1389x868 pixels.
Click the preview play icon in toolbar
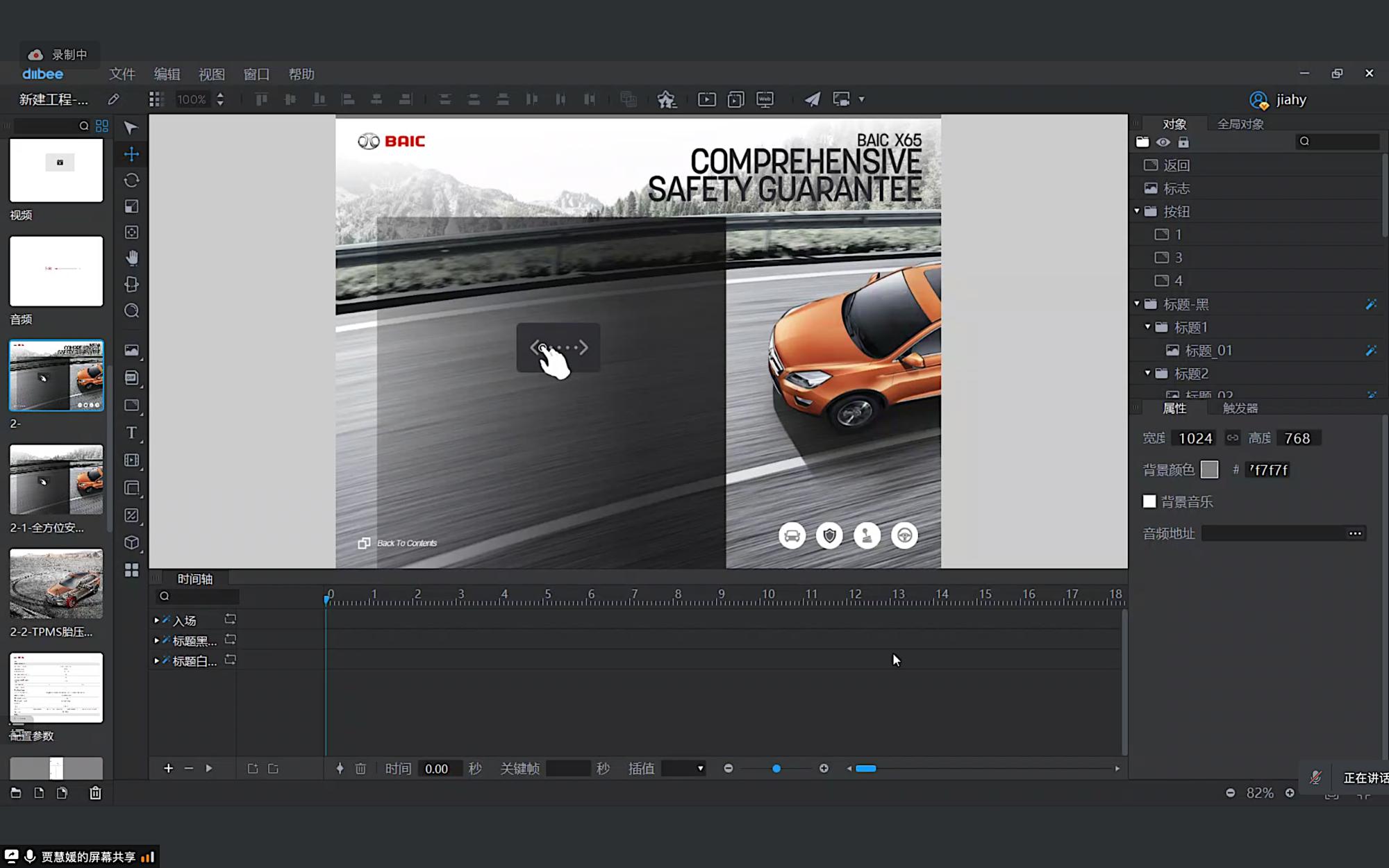pos(706,99)
